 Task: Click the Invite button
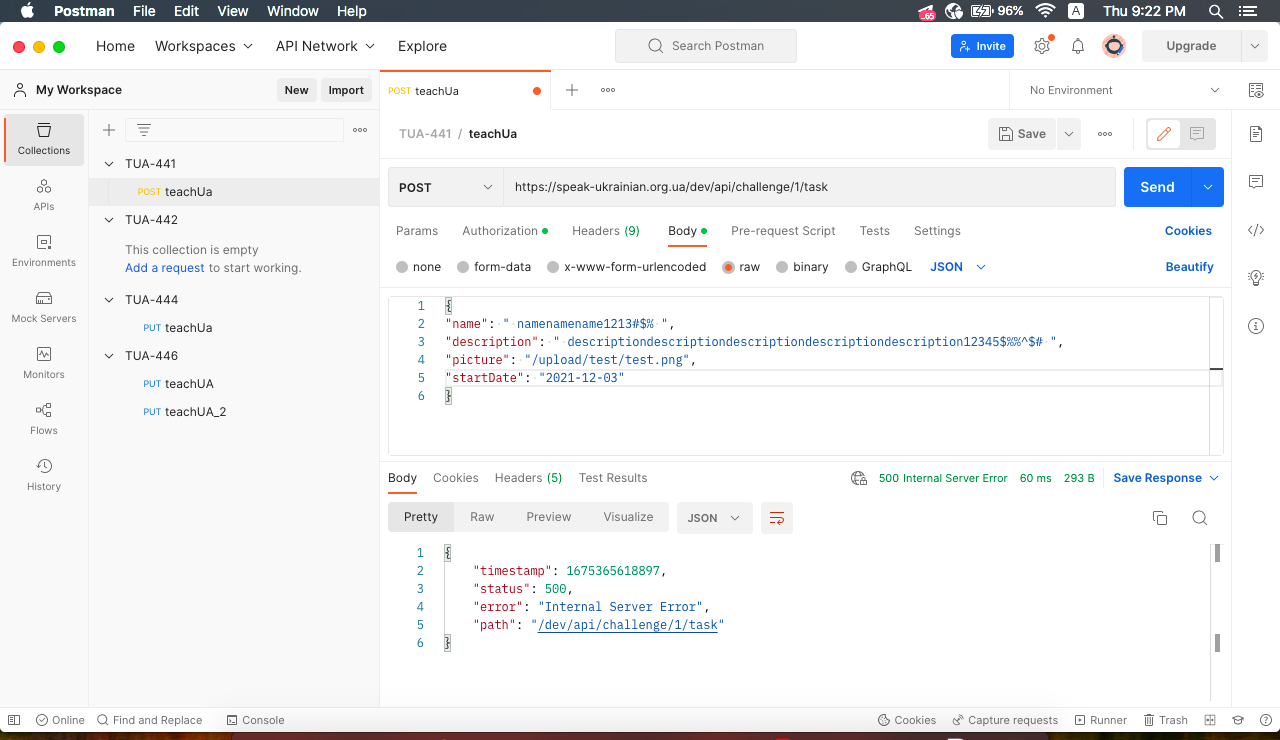click(982, 46)
